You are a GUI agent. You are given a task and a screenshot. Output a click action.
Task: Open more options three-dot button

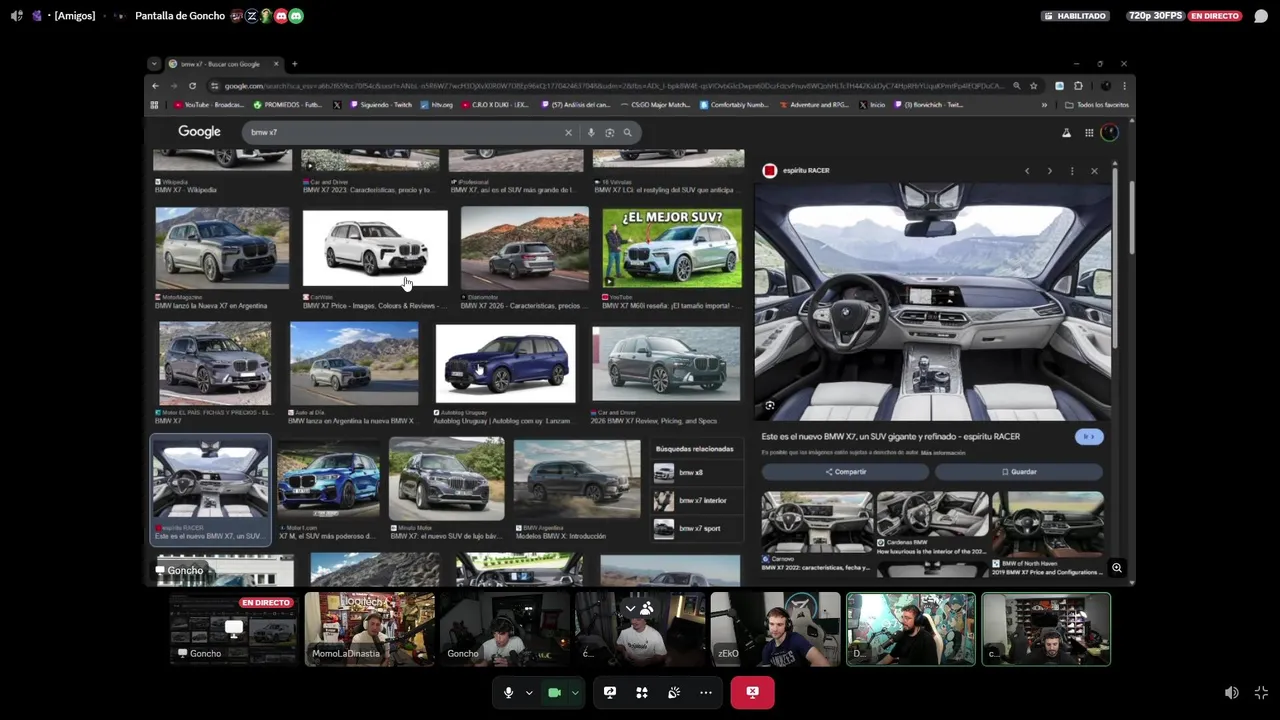pos(706,692)
